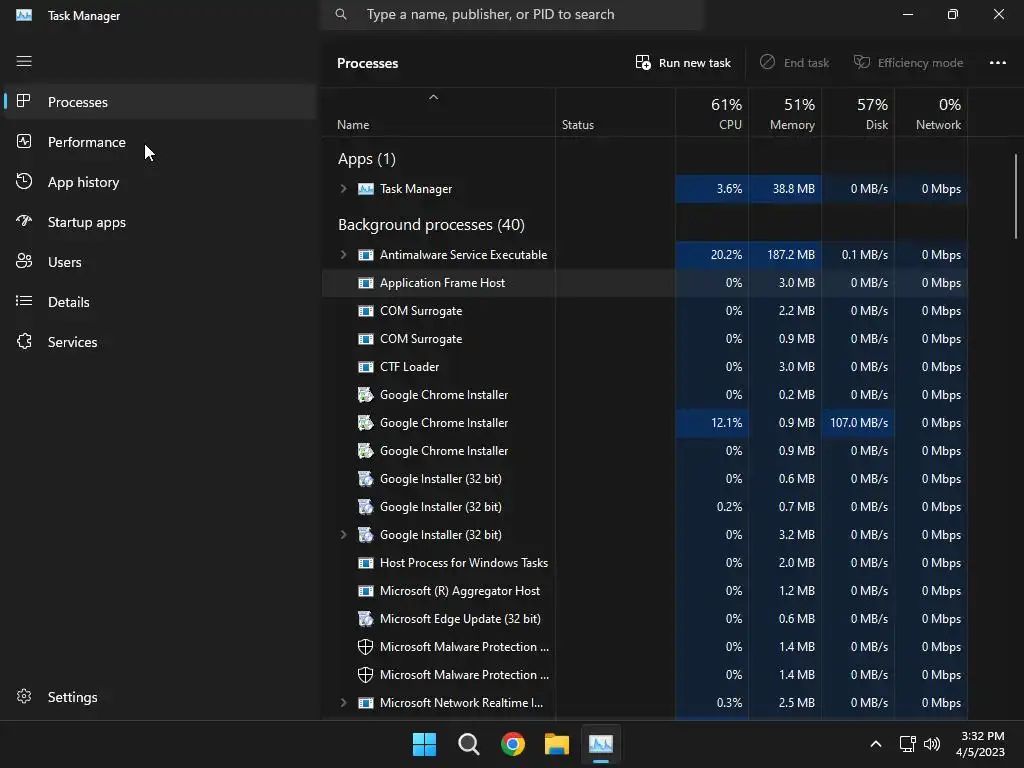Viewport: 1024px width, 768px height.
Task: Click the Processes sidebar icon
Action: pyautogui.click(x=24, y=101)
